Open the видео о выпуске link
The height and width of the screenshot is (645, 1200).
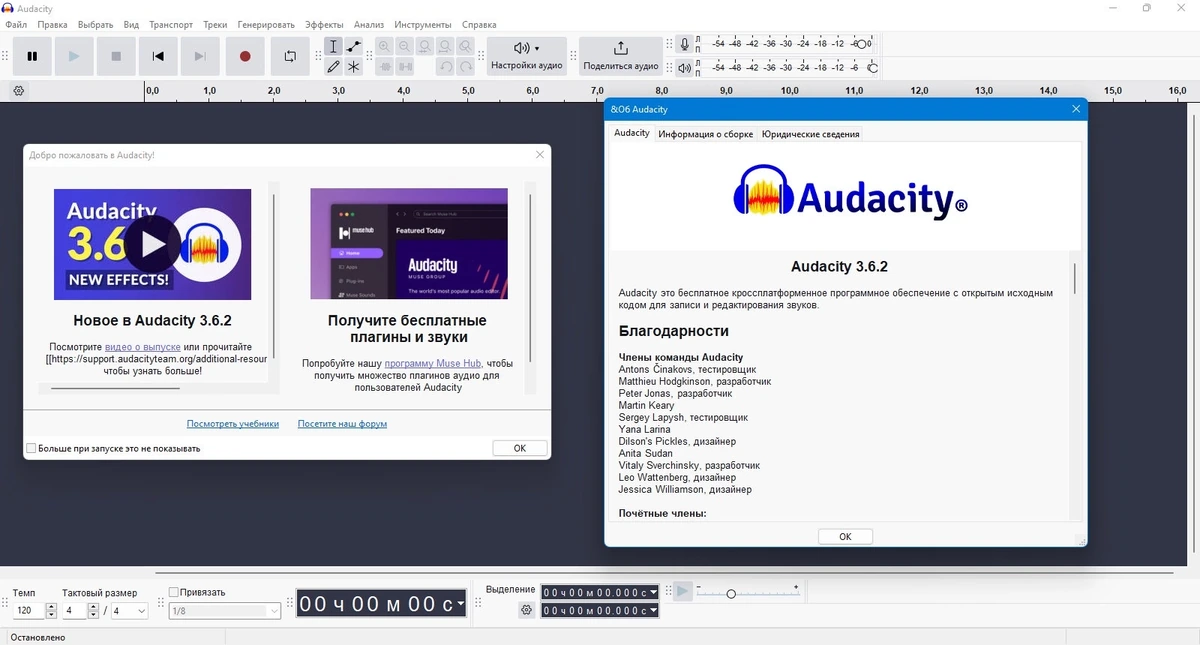(x=143, y=347)
